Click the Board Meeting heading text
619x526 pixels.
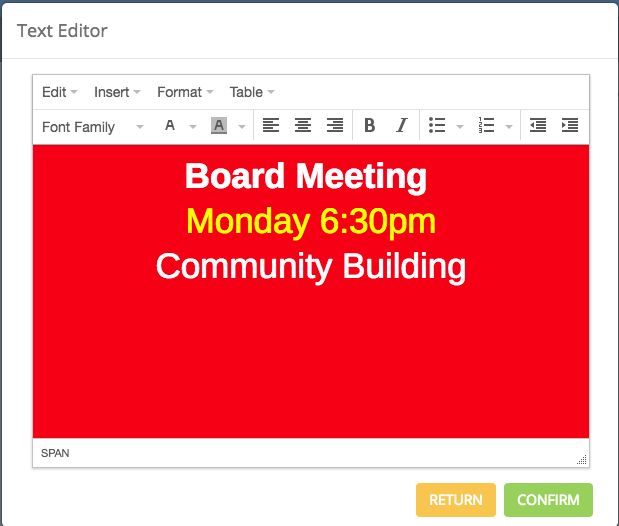coord(306,177)
